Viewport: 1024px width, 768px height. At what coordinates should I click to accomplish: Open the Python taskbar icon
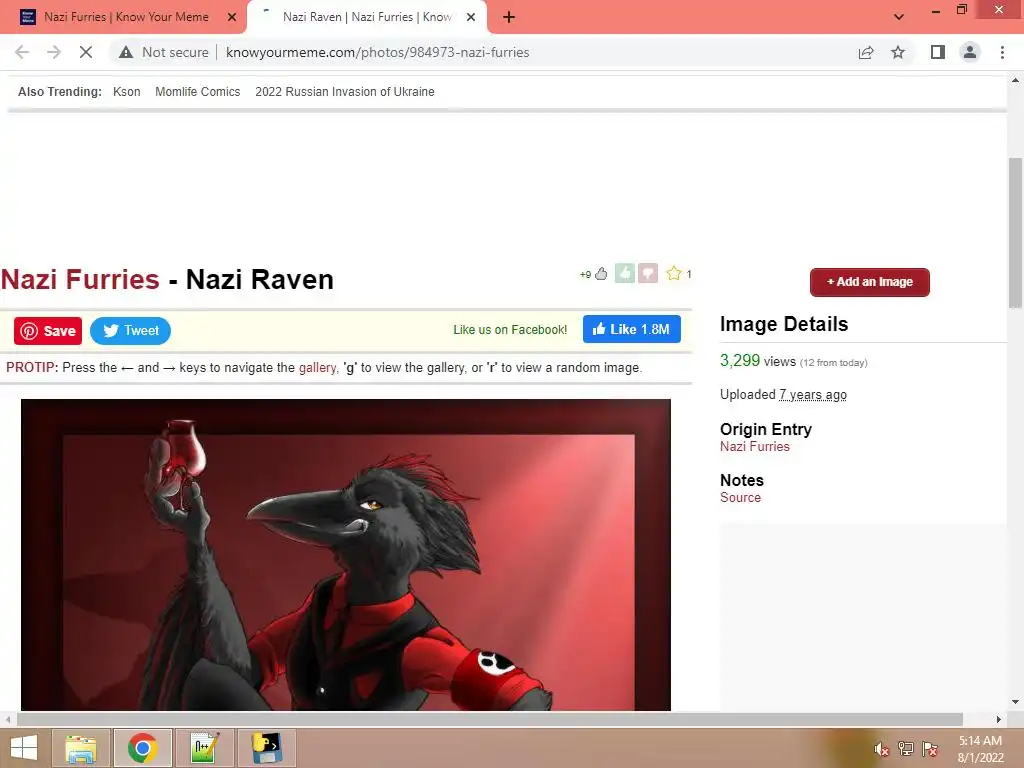tap(267, 748)
